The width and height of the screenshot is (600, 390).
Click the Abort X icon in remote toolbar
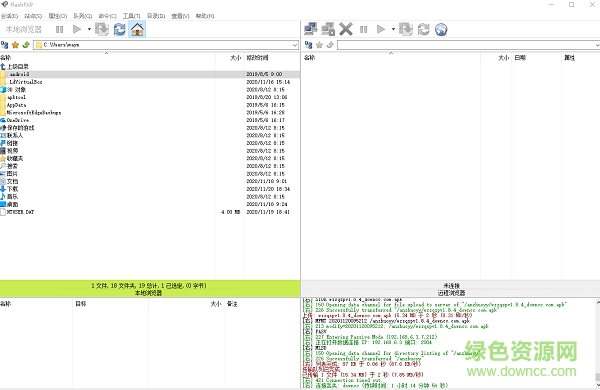[346, 29]
